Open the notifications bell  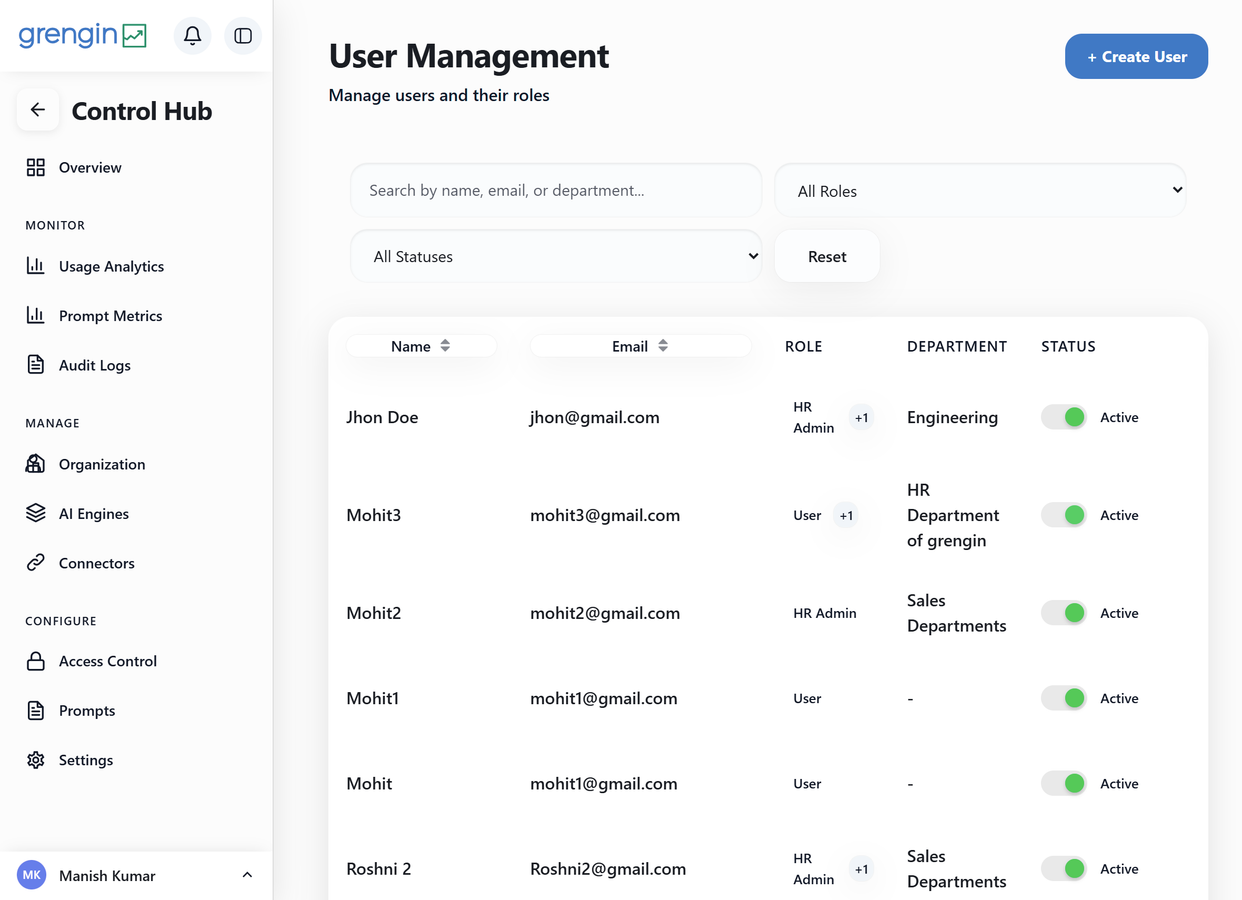192,36
